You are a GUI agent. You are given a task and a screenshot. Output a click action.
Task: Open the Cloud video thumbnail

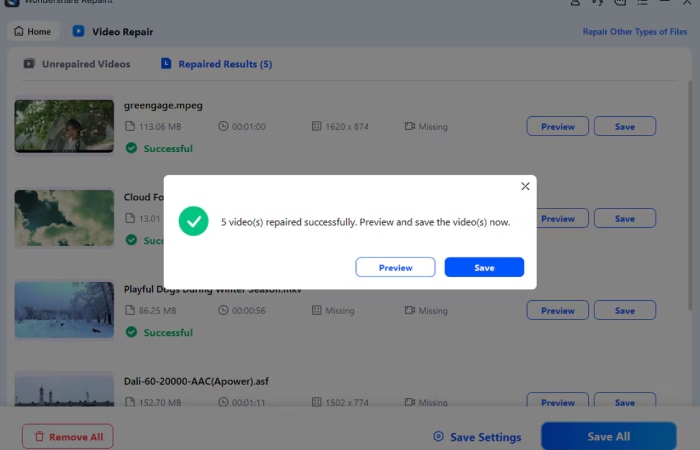click(64, 218)
